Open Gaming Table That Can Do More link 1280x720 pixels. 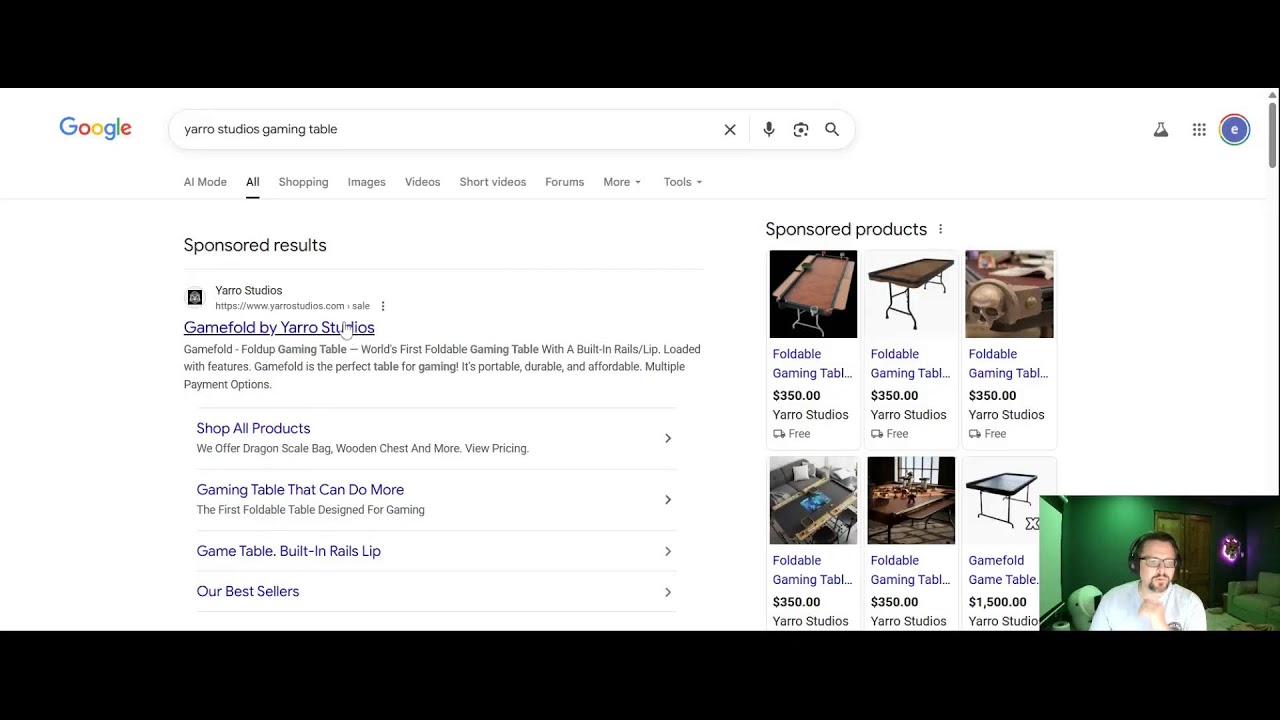[300, 490]
